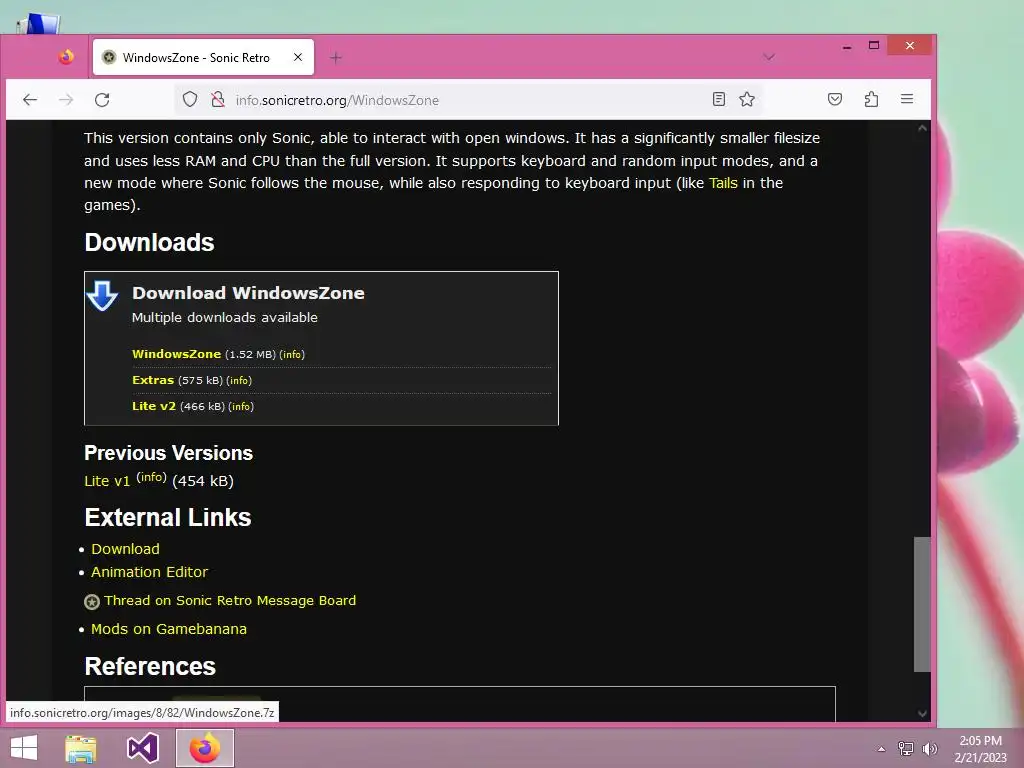1024x768 pixels.
Task: Click the "Download WindowsZone" box title
Action: [x=248, y=293]
